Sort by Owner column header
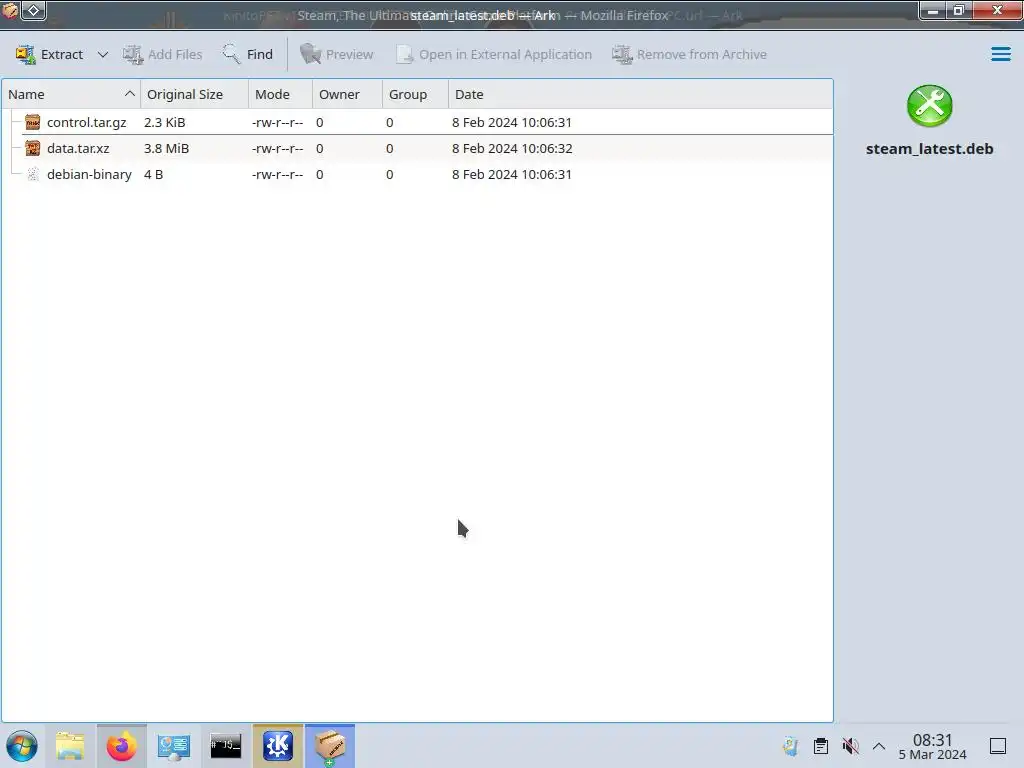The height and width of the screenshot is (768, 1024). (347, 94)
